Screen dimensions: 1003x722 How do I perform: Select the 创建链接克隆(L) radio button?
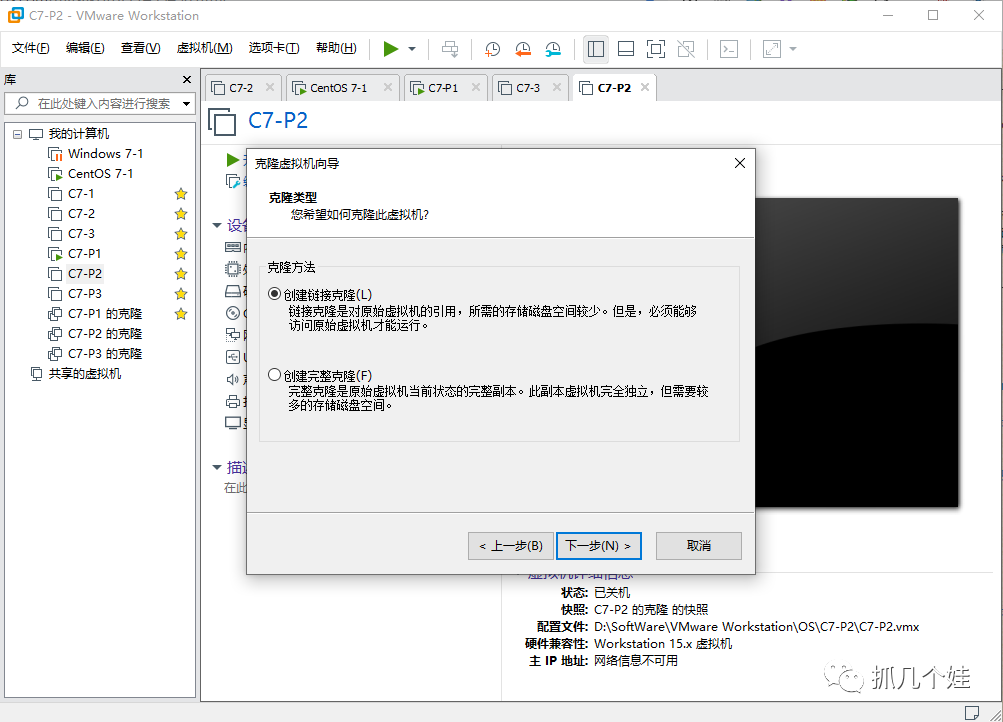pos(274,294)
